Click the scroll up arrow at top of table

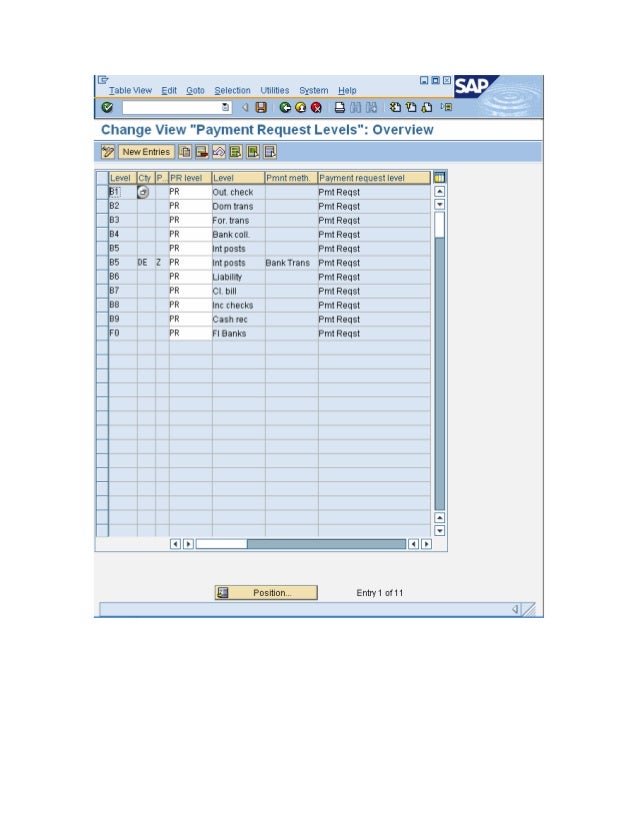[x=439, y=192]
